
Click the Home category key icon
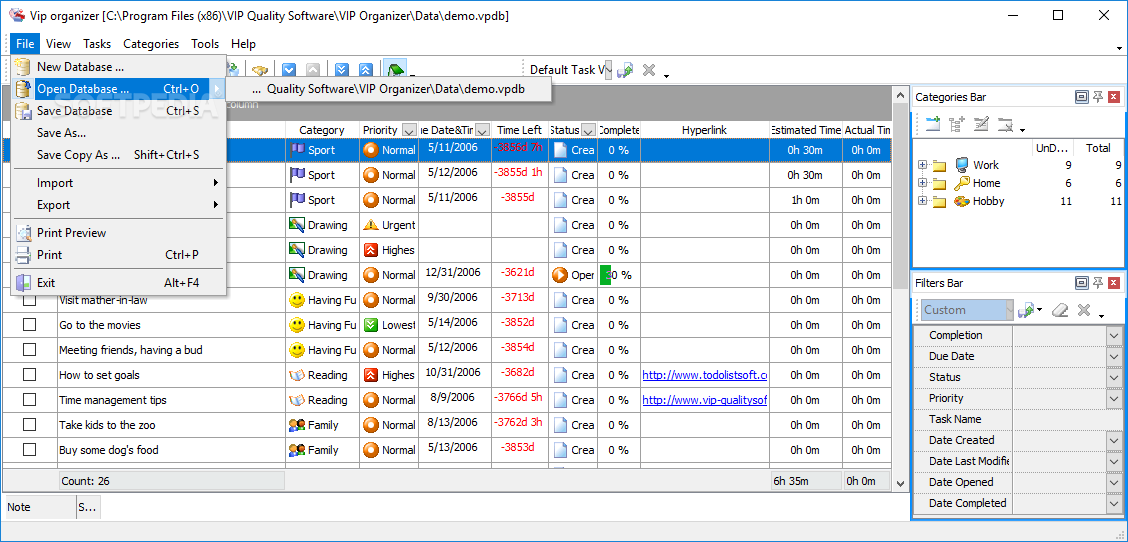click(x=962, y=183)
